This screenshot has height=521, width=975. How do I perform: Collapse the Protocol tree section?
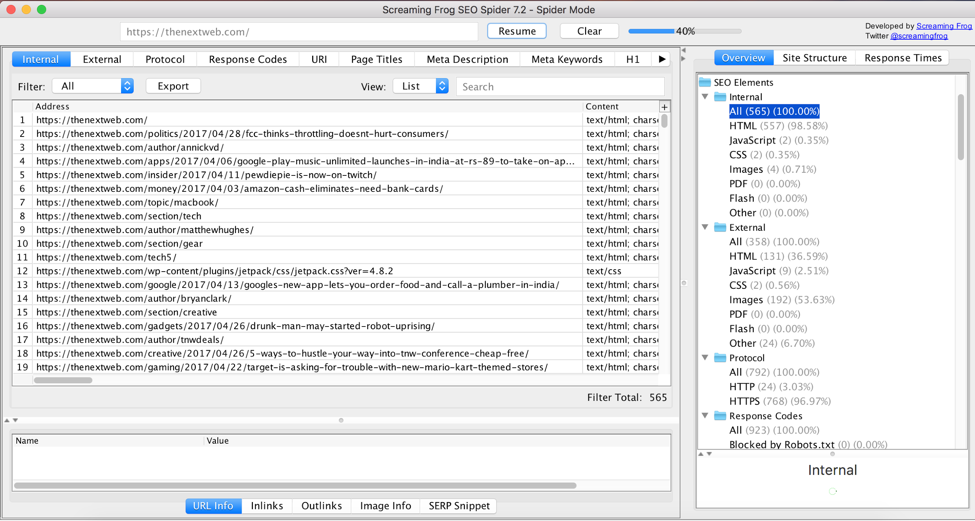pos(705,358)
